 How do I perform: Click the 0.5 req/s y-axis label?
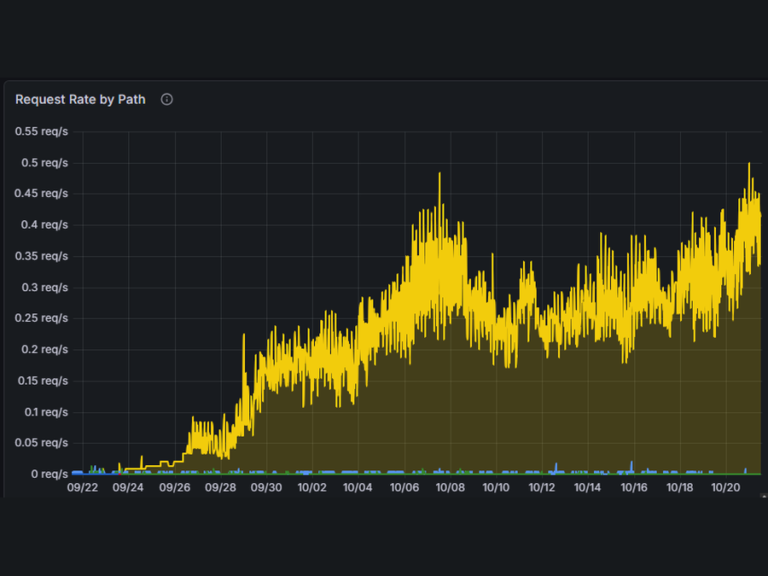45,163
